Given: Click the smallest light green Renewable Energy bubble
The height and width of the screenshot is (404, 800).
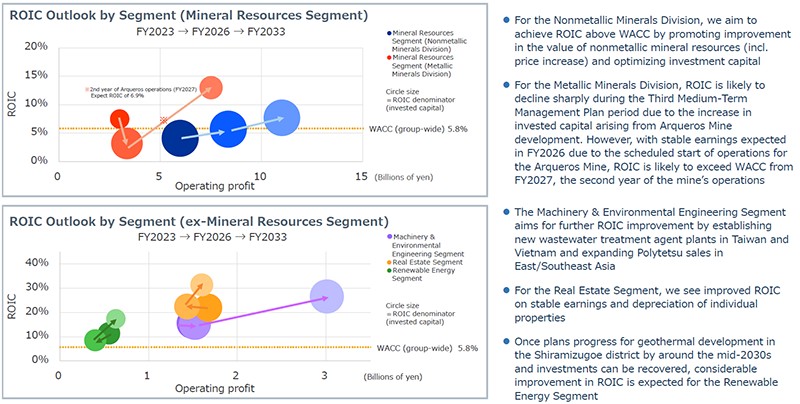Looking at the screenshot, I should (116, 319).
